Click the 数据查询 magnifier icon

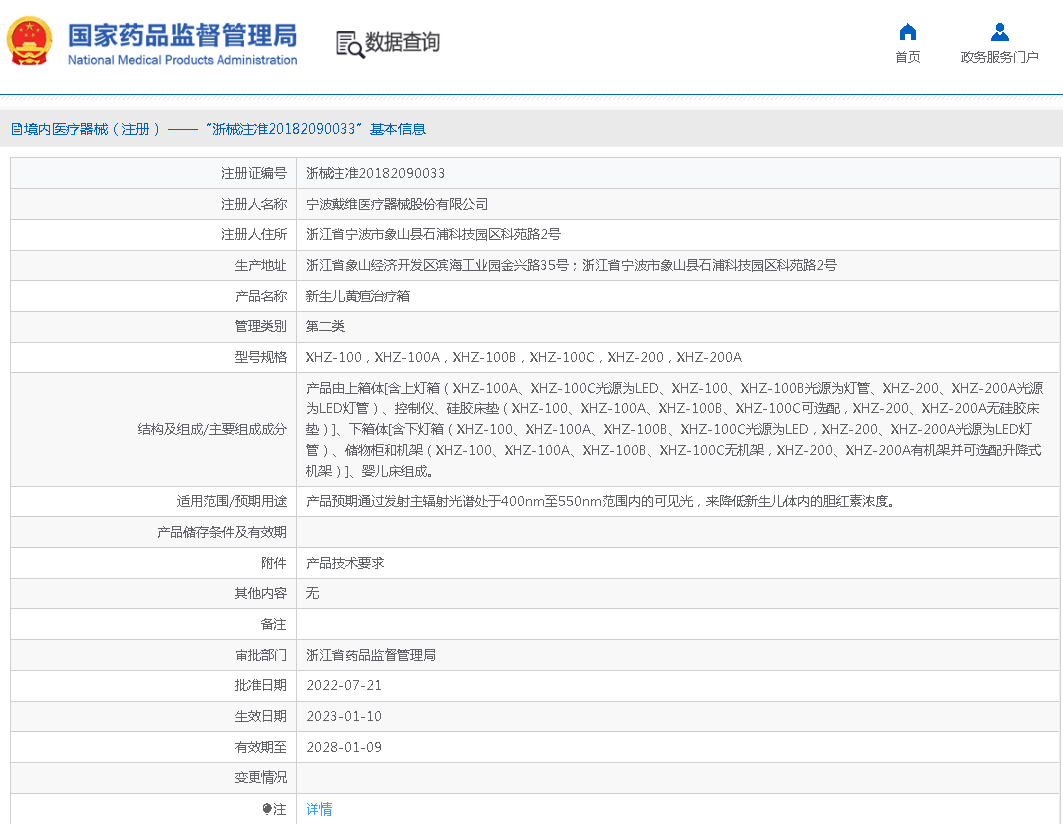(349, 44)
